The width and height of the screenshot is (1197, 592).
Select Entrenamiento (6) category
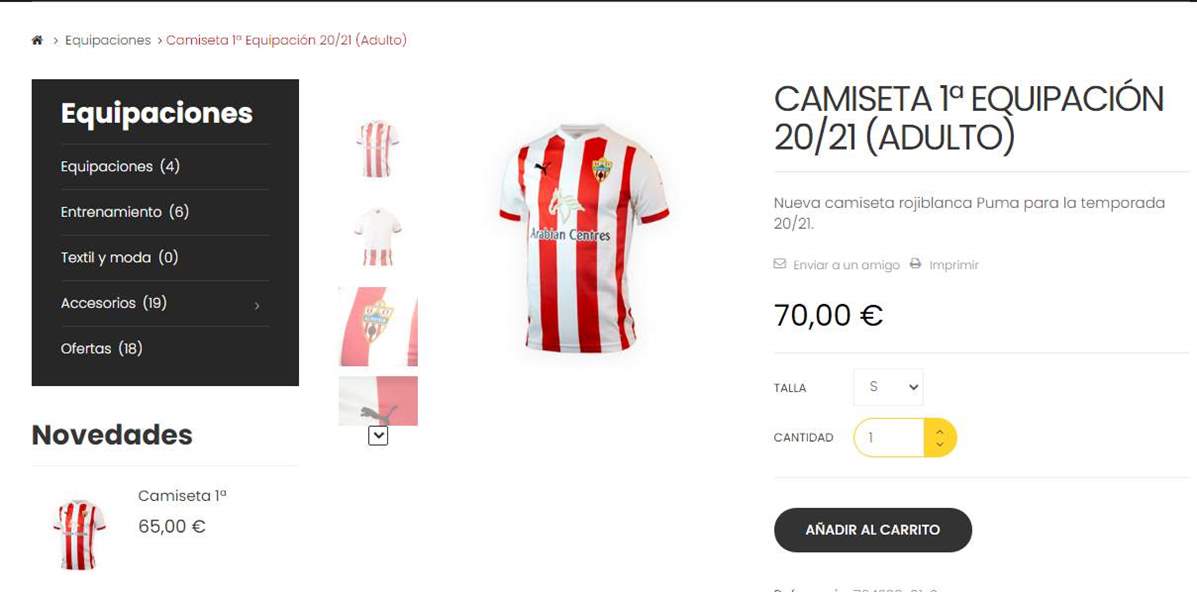coord(124,212)
